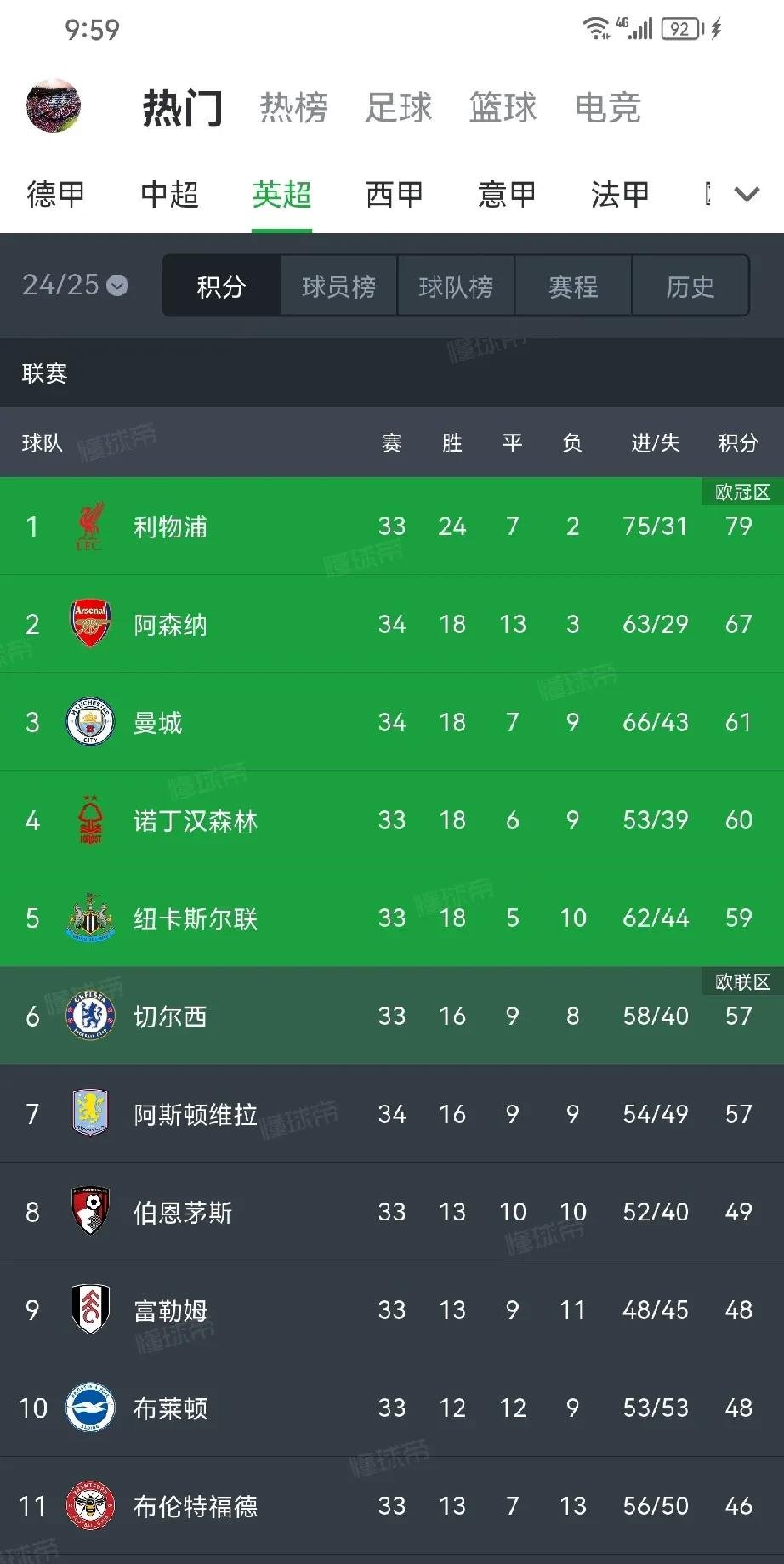The width and height of the screenshot is (784, 1564).
Task: Tap the Aston Villa crest
Action: point(90,1113)
